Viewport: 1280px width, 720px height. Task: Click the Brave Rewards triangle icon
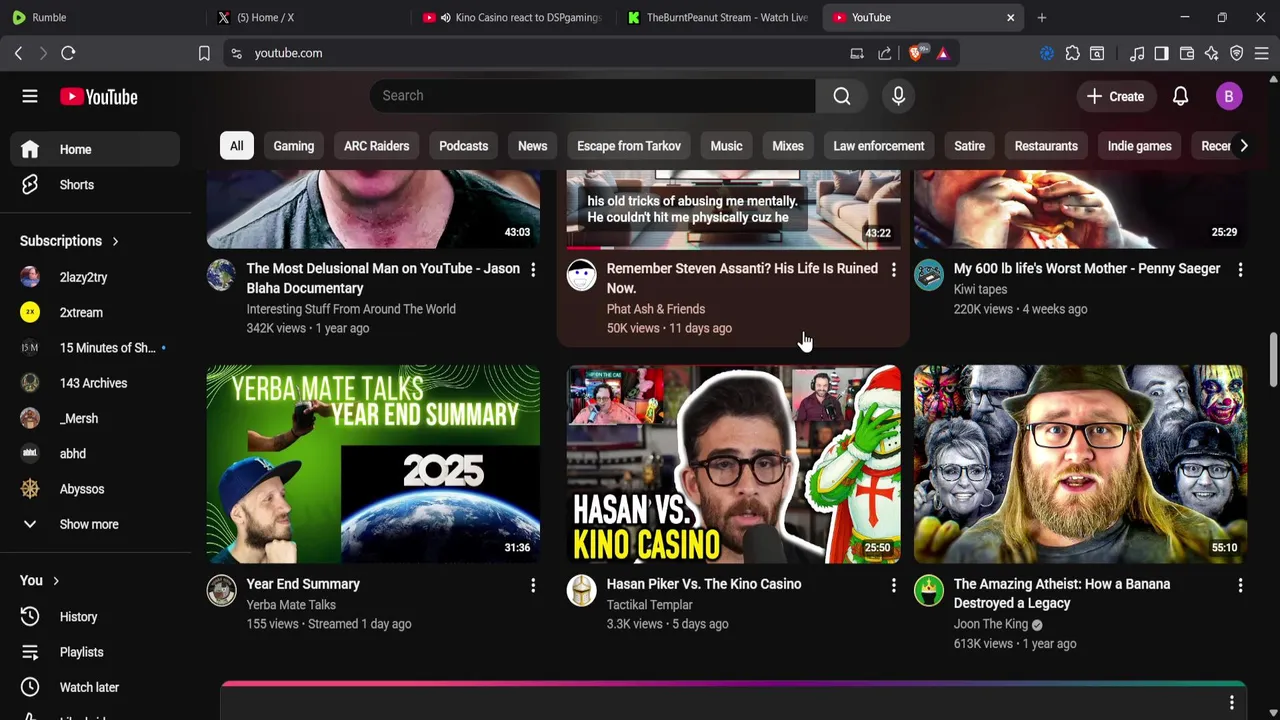943,53
